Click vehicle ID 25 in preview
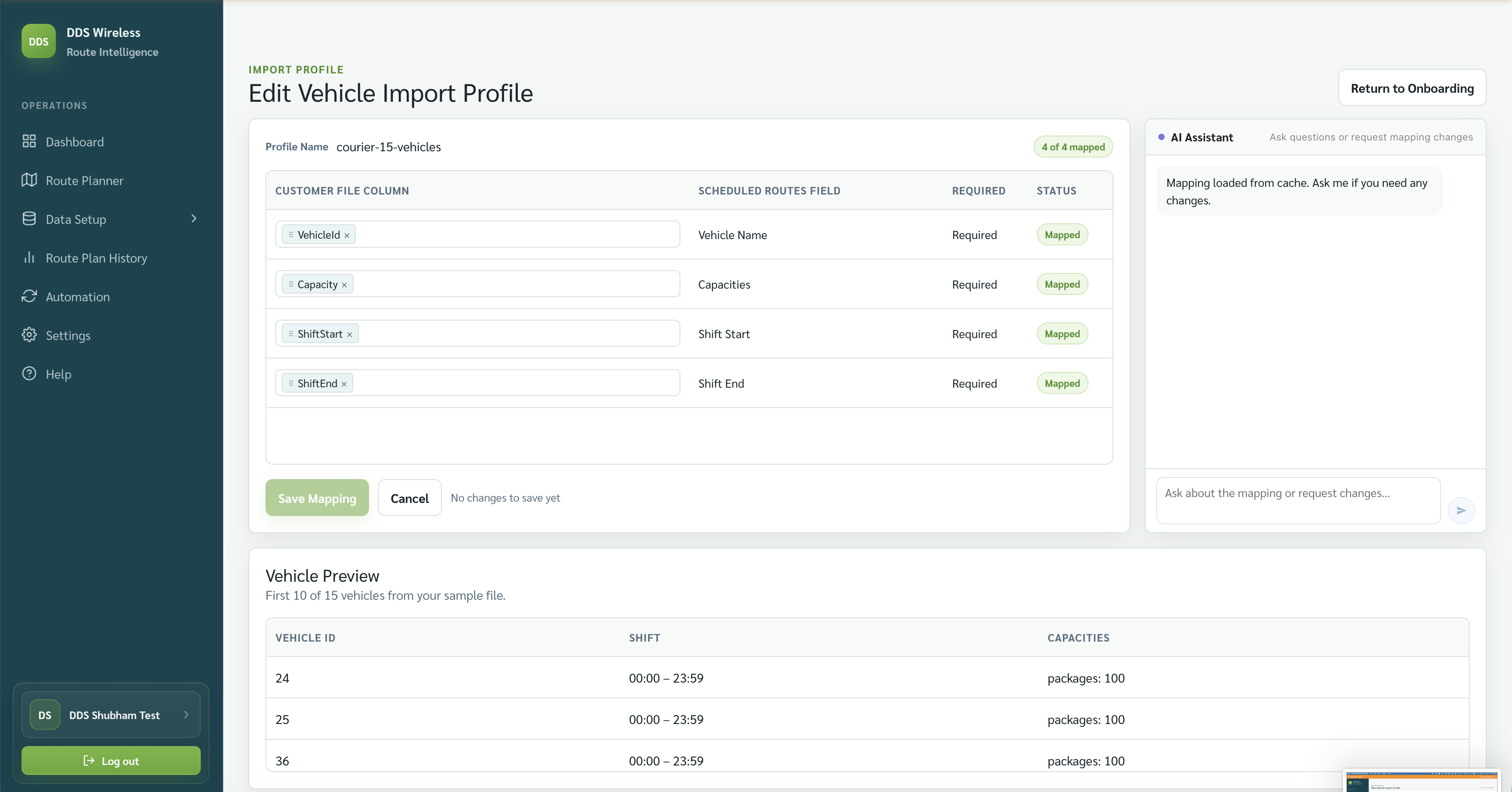The image size is (1512, 792). (x=282, y=719)
